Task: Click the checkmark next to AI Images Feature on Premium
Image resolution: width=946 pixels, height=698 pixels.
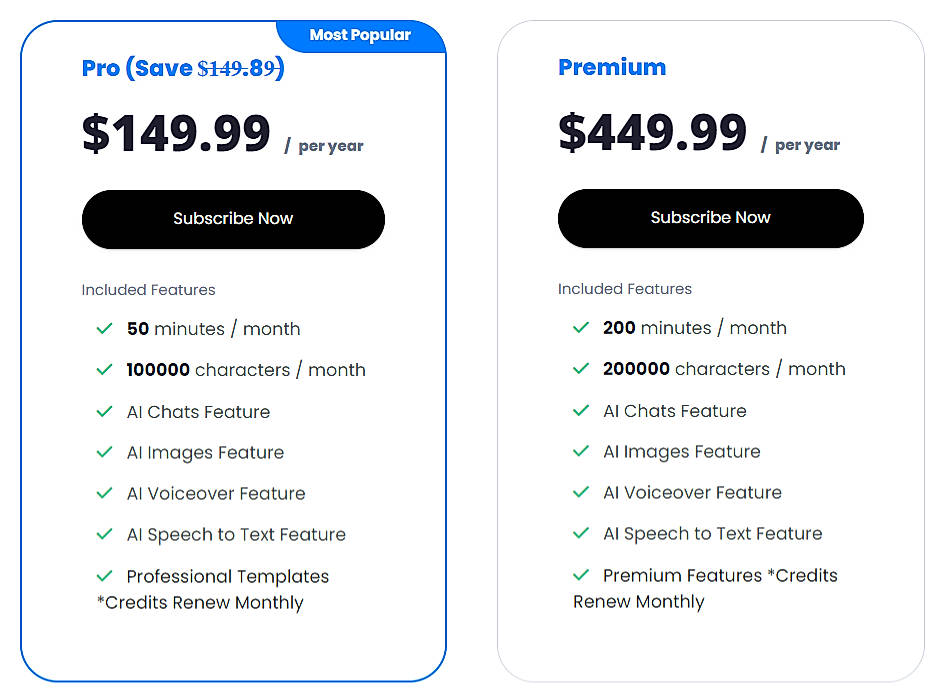Action: point(580,451)
